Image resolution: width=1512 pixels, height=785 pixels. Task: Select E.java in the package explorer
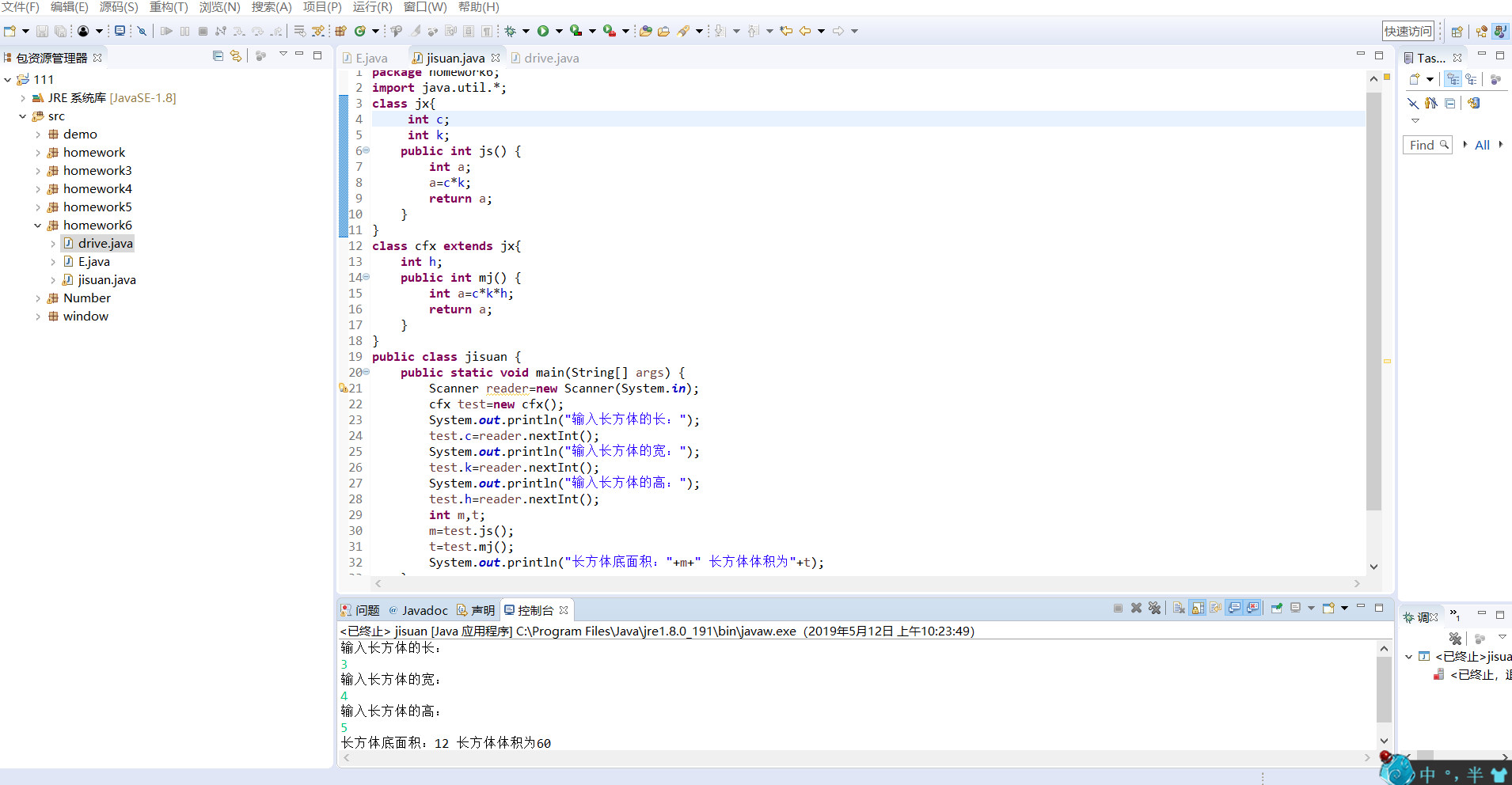coord(94,262)
